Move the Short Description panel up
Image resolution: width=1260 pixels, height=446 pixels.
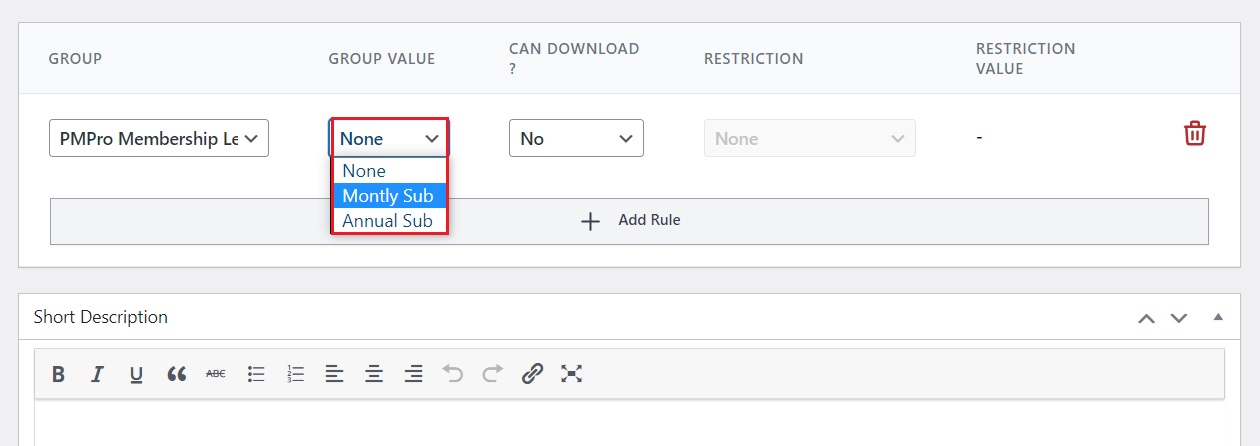click(1146, 318)
